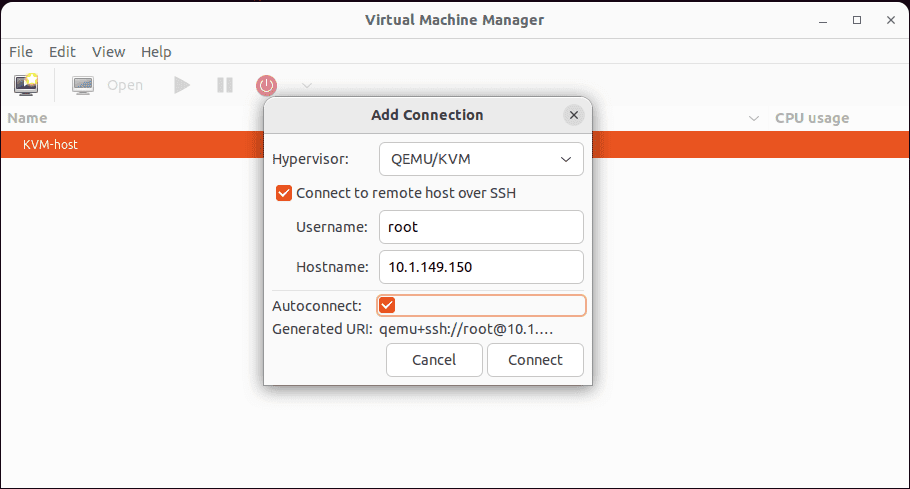The image size is (910, 489).
Task: Maximize the Virtual Machine Manager window
Action: point(857,20)
